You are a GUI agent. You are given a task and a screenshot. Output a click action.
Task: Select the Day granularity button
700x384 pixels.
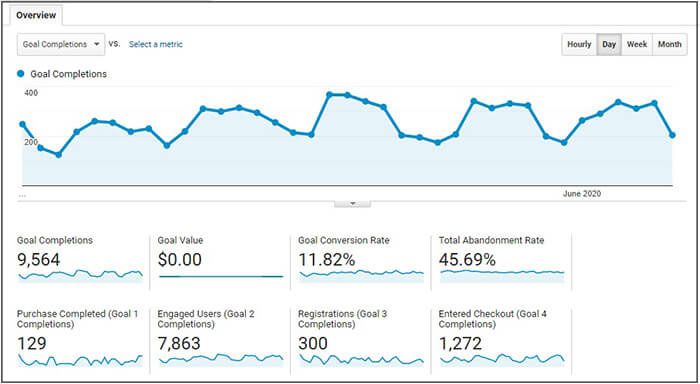[609, 45]
